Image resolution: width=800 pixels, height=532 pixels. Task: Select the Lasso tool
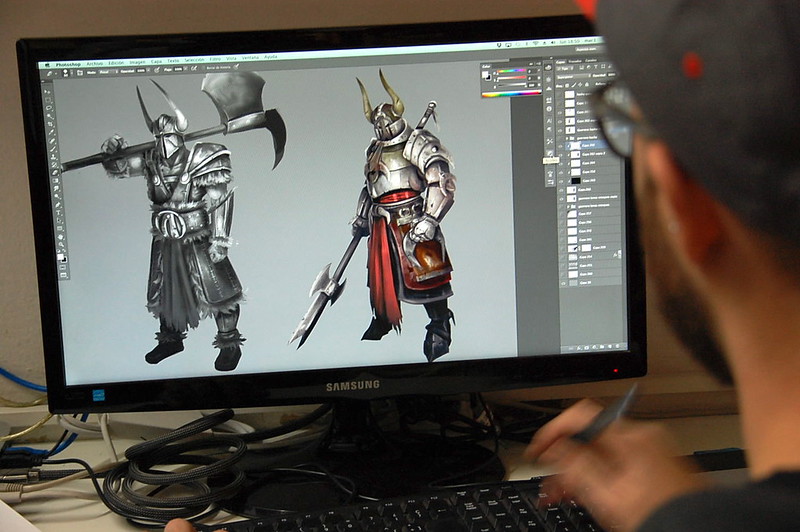[49, 108]
